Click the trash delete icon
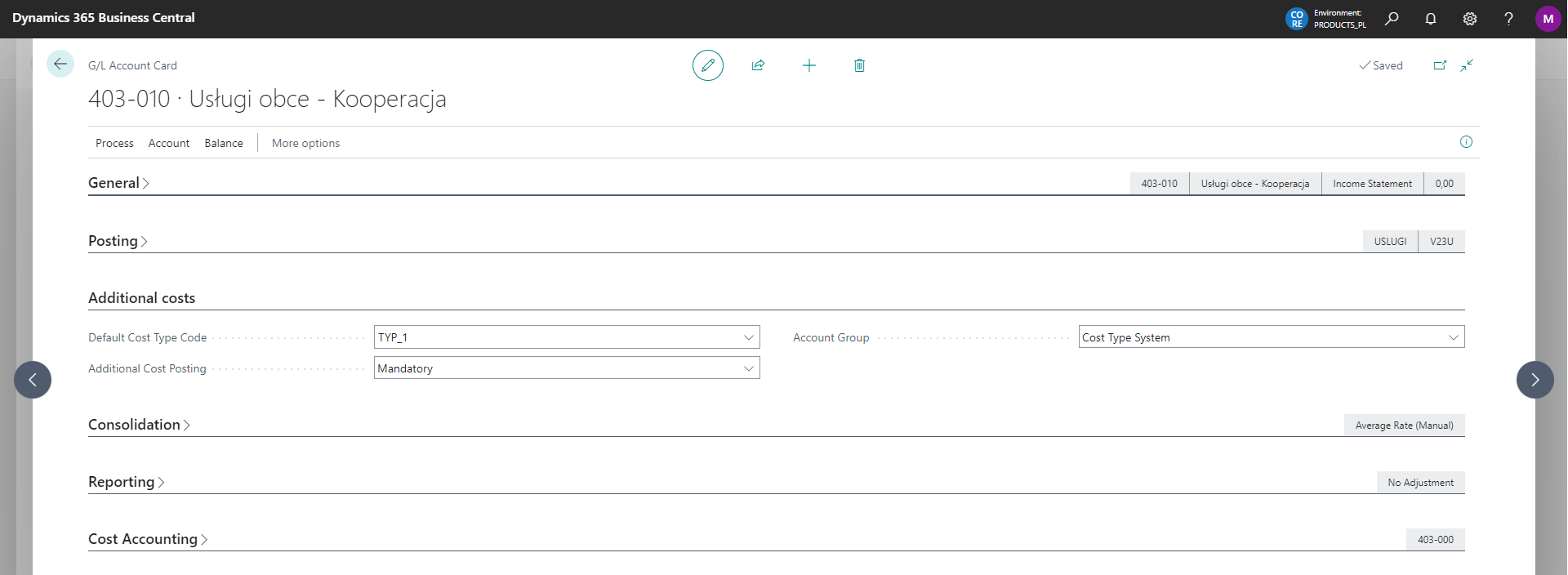The height and width of the screenshot is (575, 1568). [859, 65]
